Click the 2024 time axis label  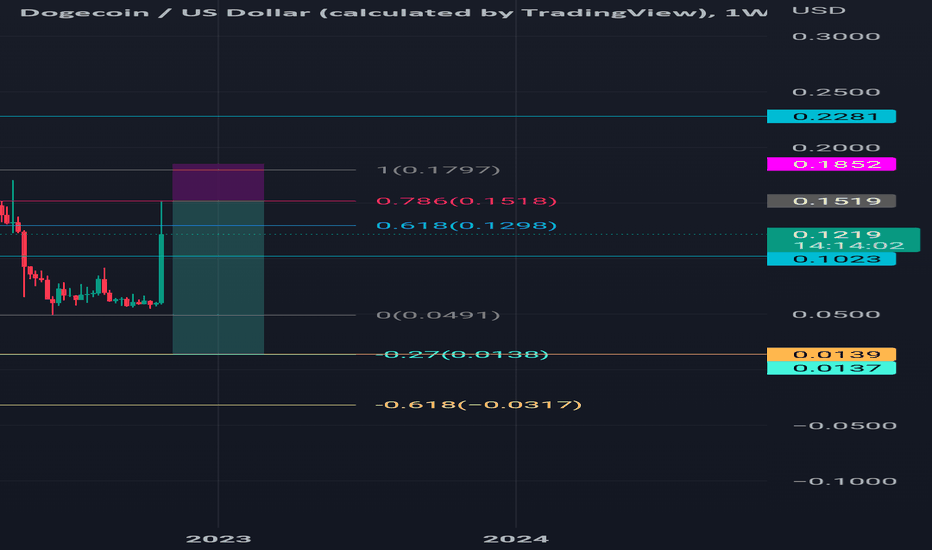click(516, 539)
